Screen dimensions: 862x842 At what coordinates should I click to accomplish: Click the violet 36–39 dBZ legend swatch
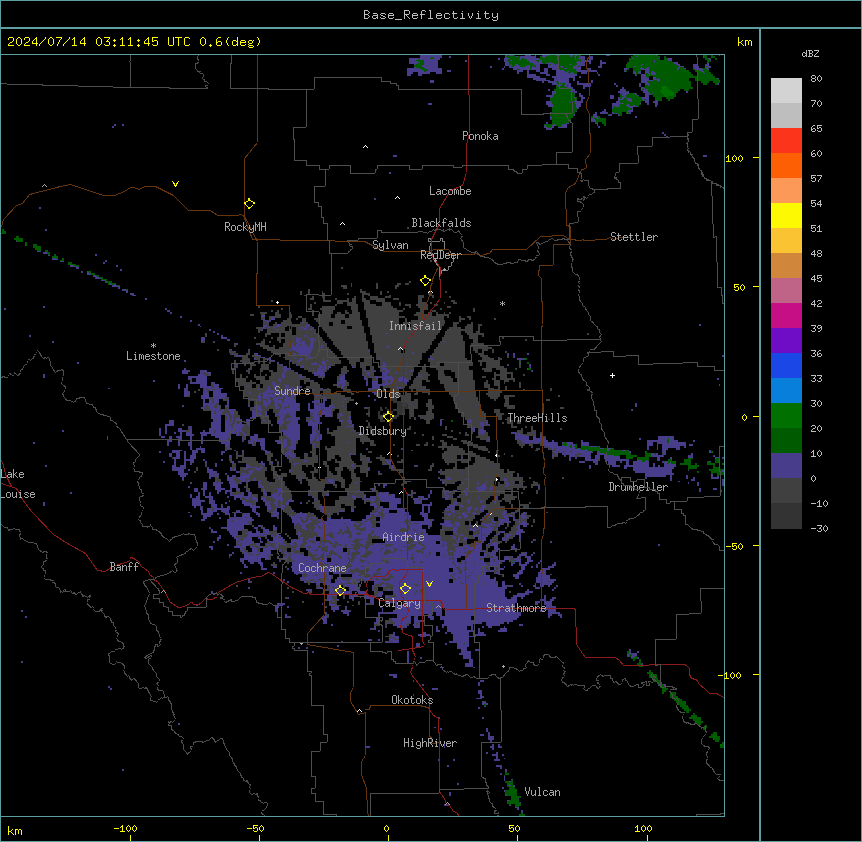click(786, 341)
